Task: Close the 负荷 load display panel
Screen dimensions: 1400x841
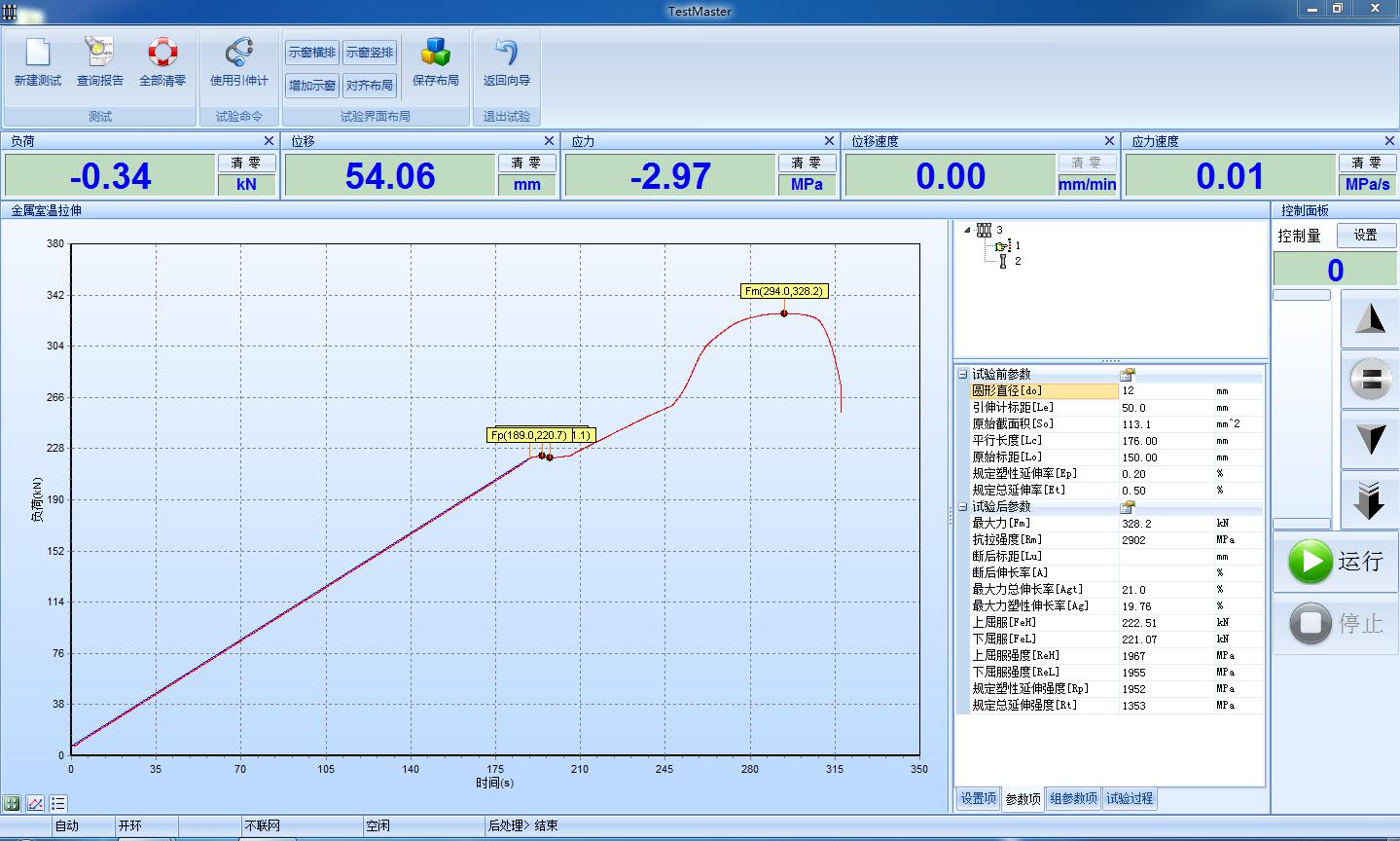Action: 269,141
